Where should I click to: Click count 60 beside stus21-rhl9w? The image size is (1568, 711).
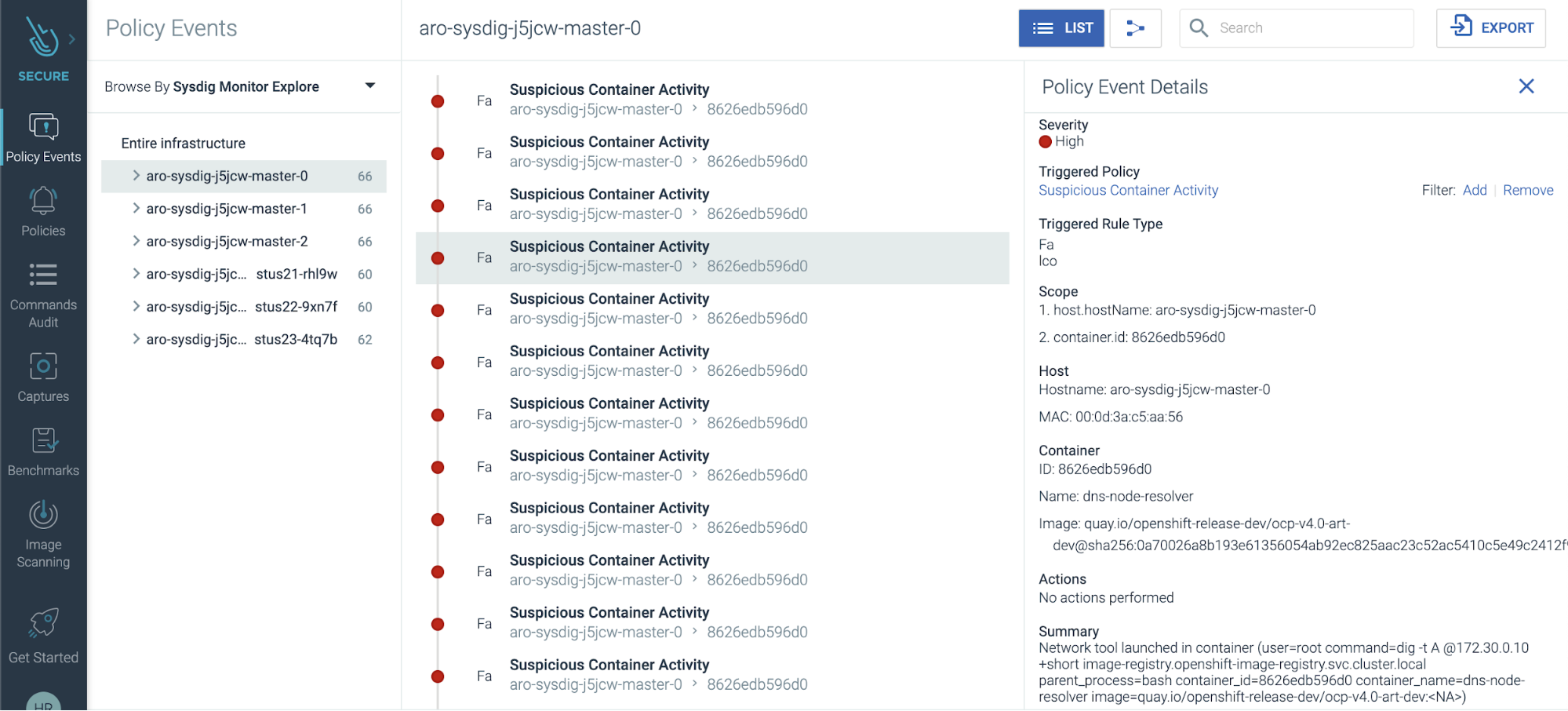pos(365,275)
